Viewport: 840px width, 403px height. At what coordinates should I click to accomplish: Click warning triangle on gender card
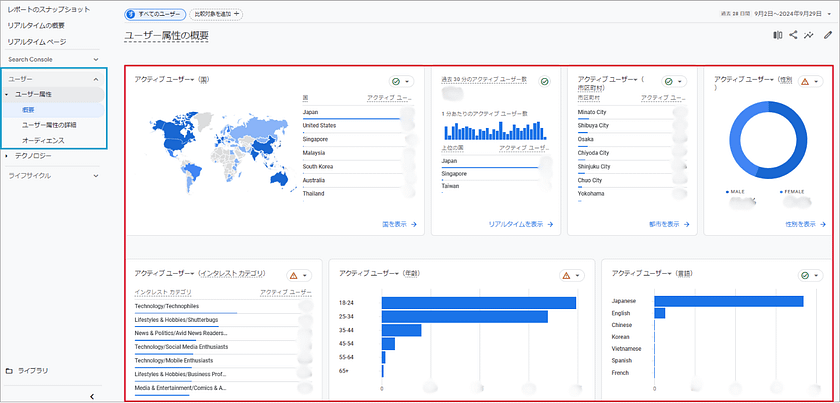[804, 81]
